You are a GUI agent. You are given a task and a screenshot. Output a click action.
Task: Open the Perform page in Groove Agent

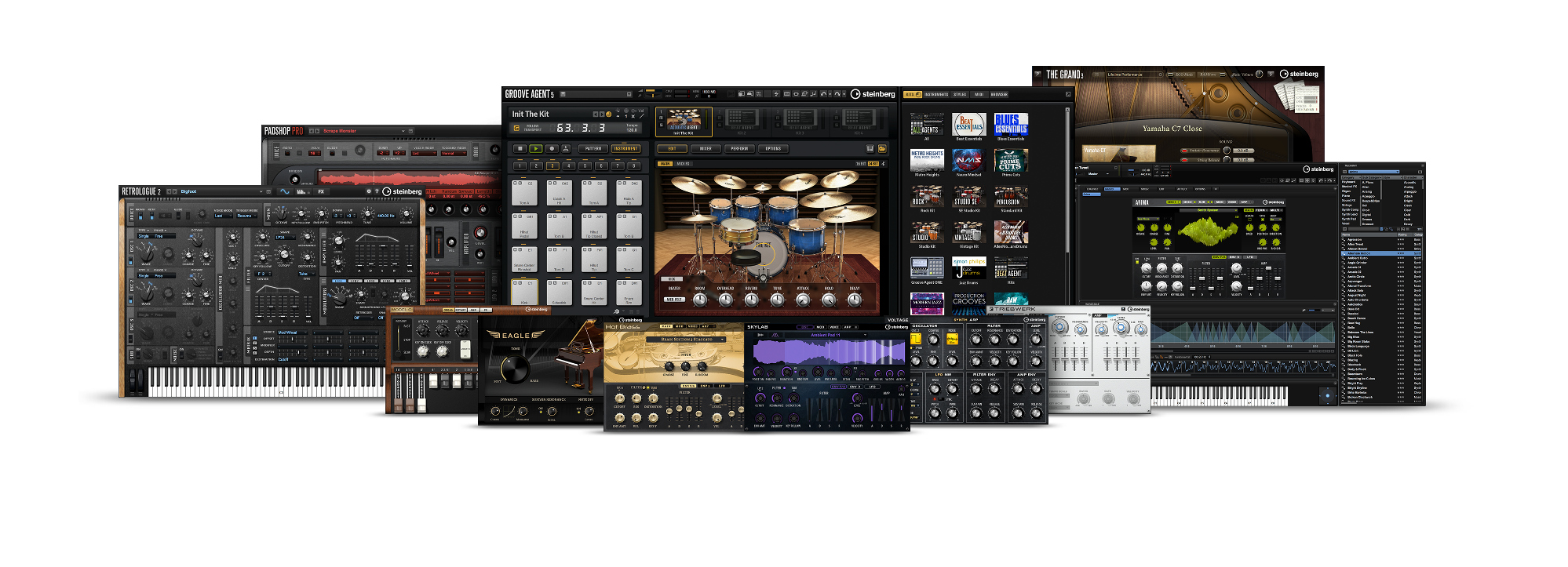tap(739, 148)
